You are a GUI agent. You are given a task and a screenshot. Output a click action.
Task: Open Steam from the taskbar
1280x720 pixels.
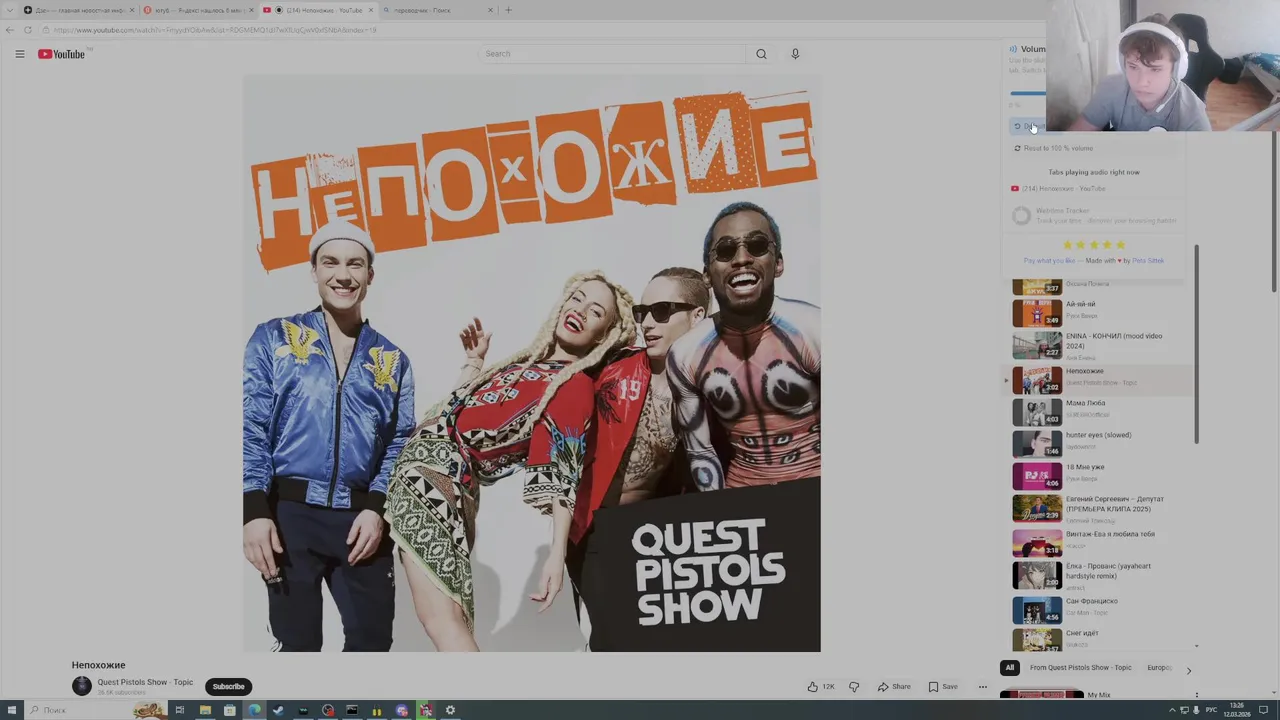pos(278,710)
